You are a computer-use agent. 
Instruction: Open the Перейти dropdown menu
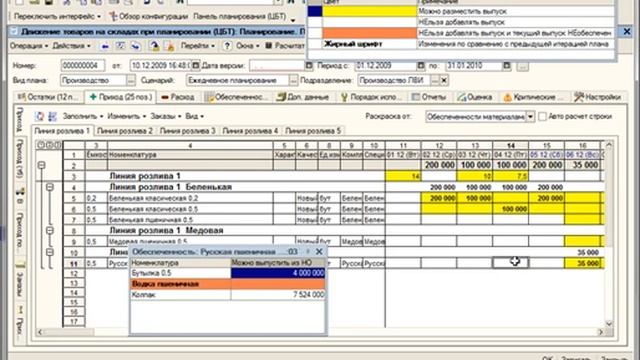[198, 46]
